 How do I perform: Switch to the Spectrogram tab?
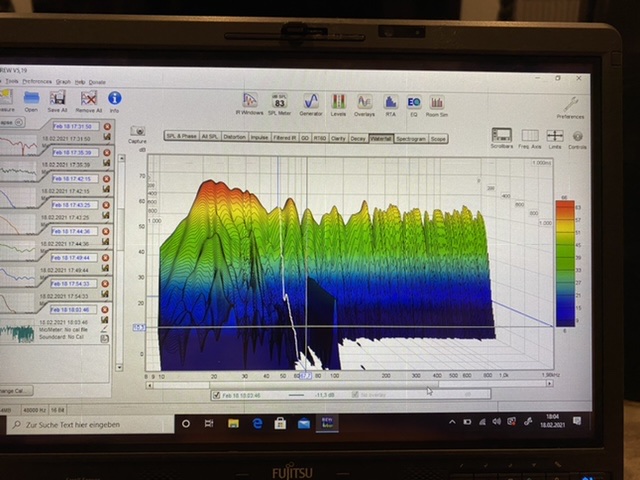pyautogui.click(x=411, y=138)
